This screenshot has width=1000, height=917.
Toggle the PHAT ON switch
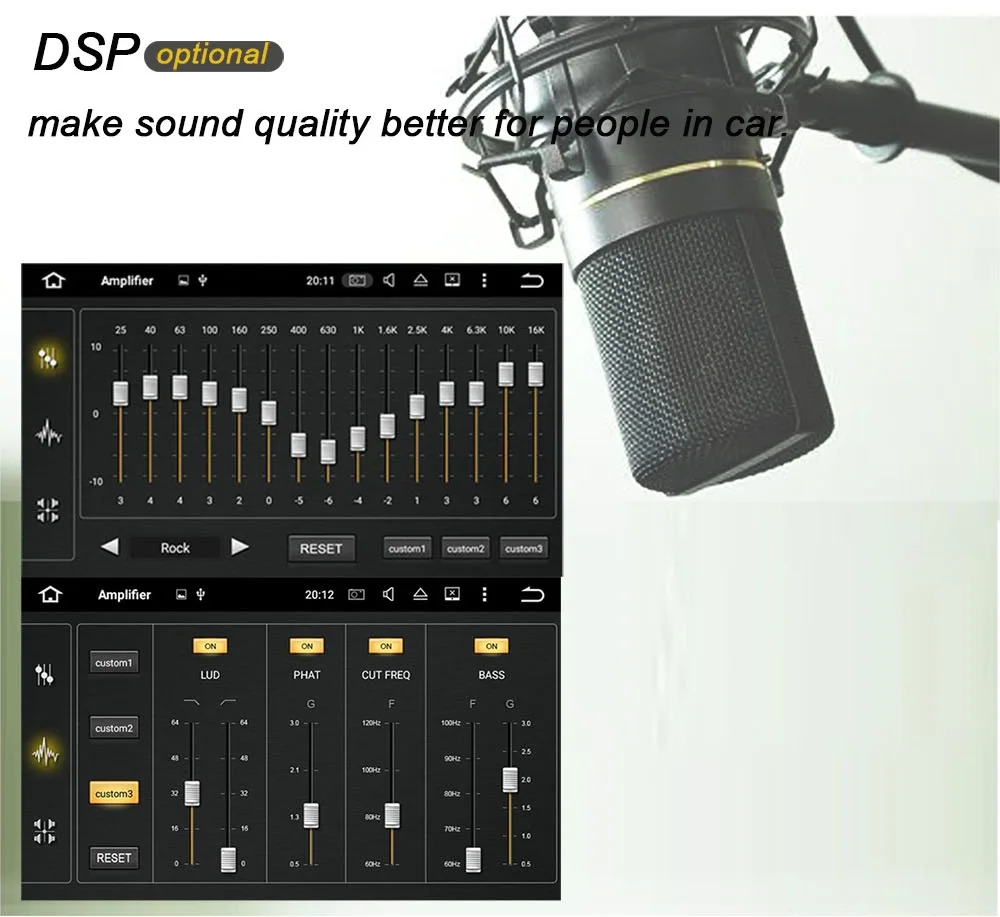coord(307,646)
